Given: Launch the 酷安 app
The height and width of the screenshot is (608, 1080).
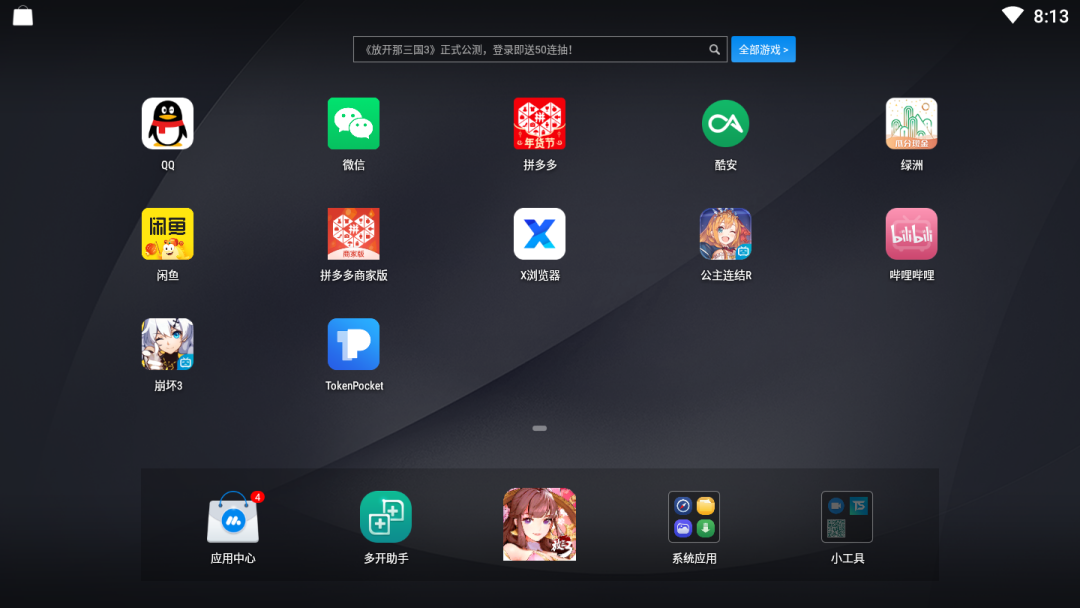Looking at the screenshot, I should (x=725, y=123).
